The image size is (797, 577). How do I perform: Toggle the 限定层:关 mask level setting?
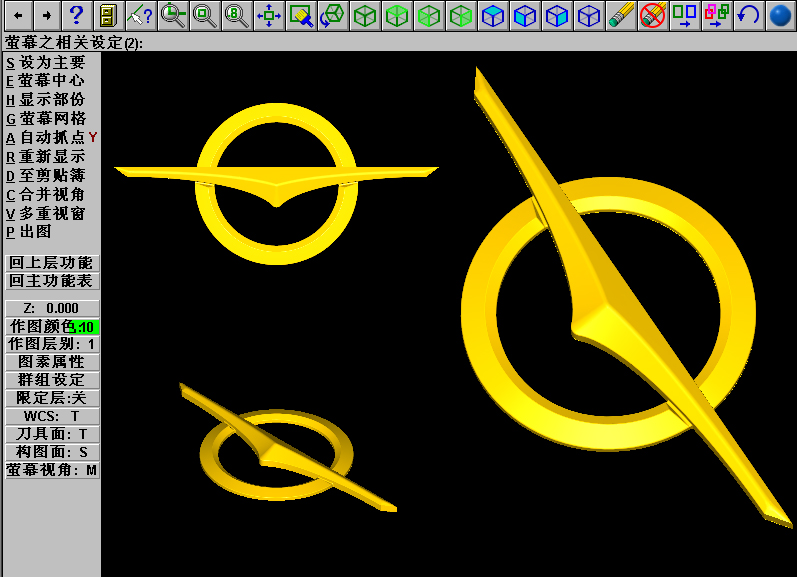point(52,398)
